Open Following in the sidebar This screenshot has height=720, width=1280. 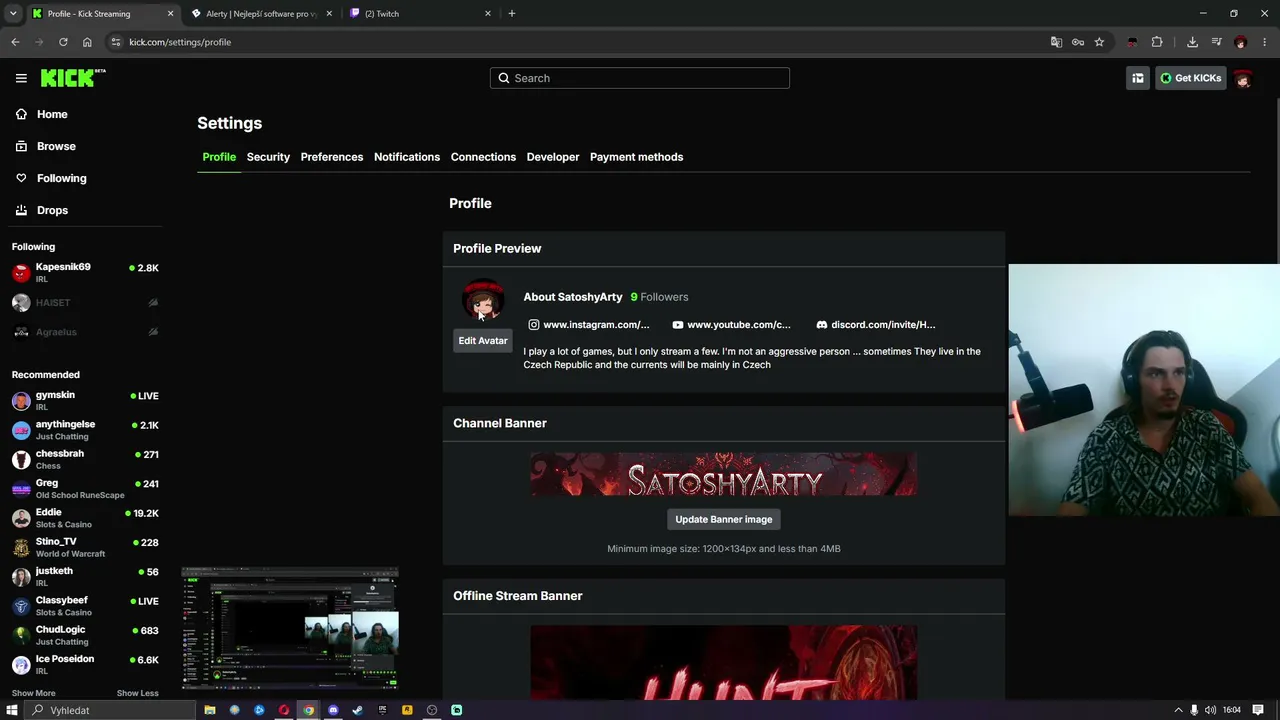click(x=62, y=178)
